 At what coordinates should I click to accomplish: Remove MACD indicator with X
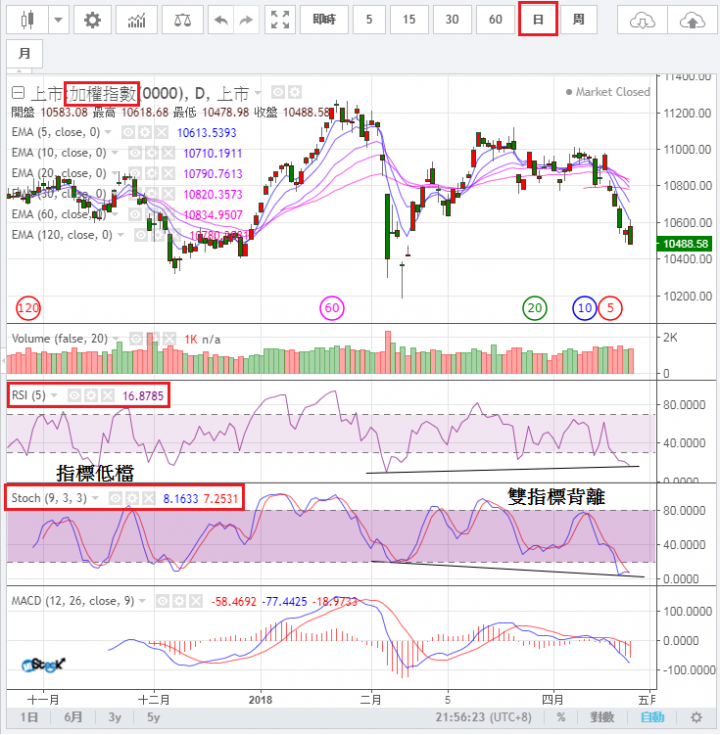196,601
